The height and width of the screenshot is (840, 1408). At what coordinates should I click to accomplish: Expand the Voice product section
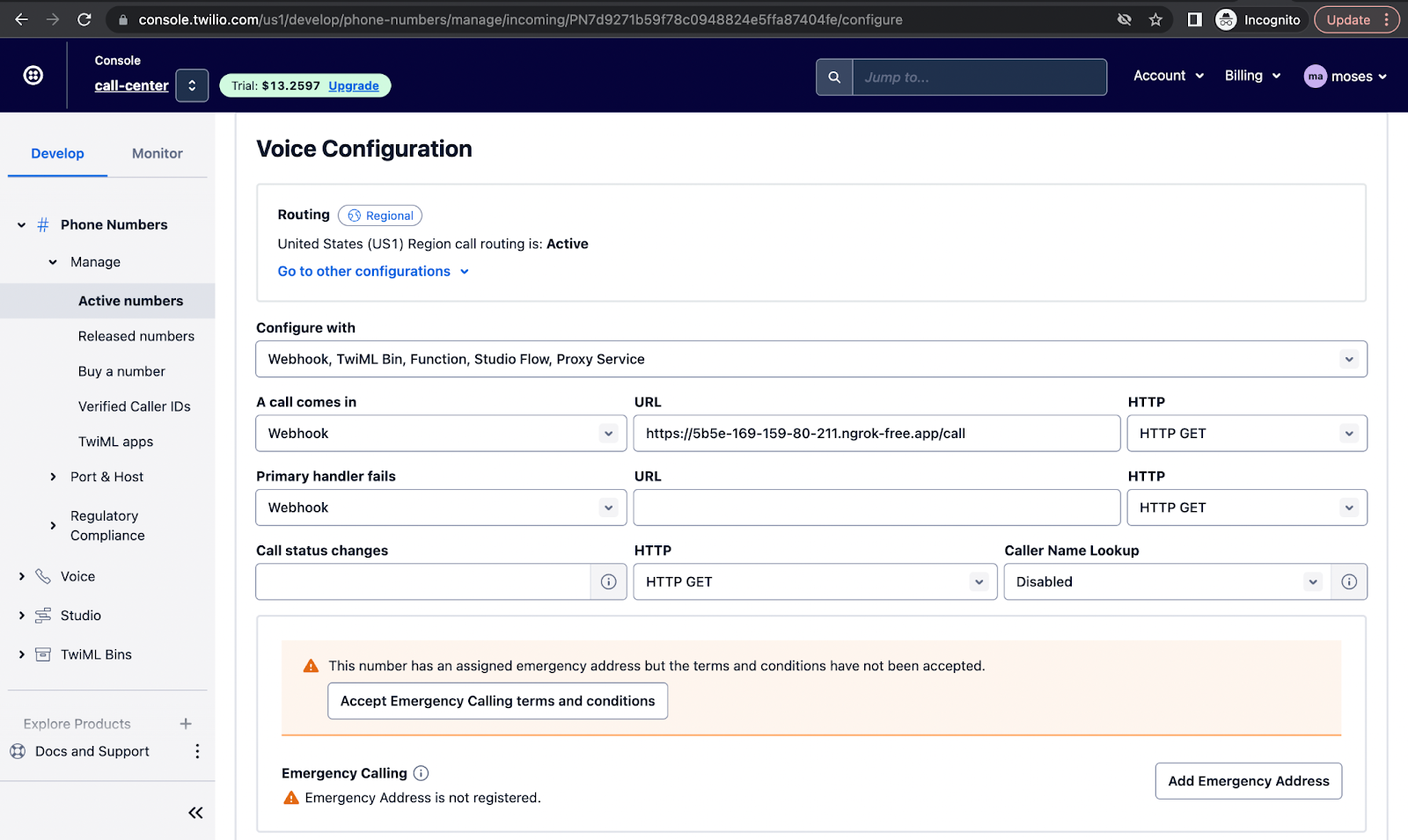[x=21, y=576]
